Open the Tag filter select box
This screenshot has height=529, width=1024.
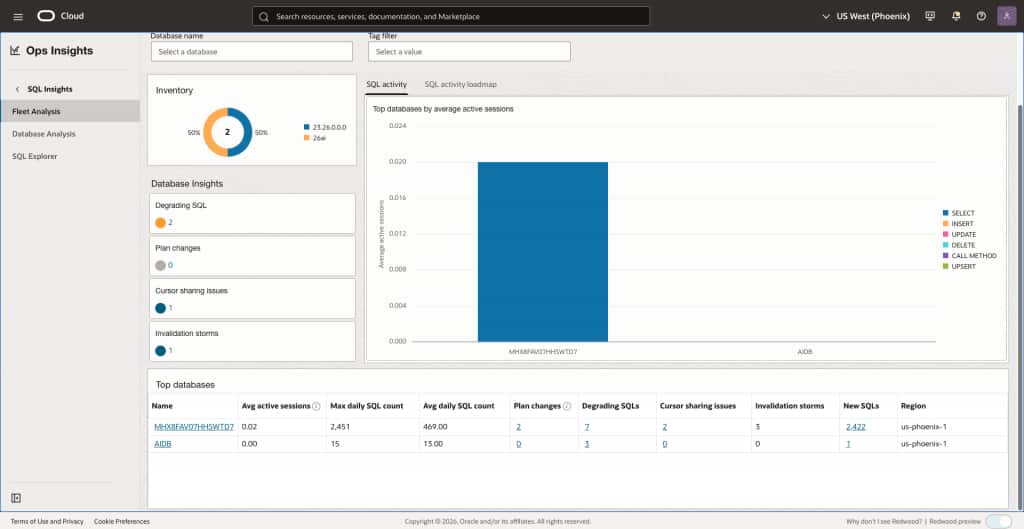tap(470, 52)
